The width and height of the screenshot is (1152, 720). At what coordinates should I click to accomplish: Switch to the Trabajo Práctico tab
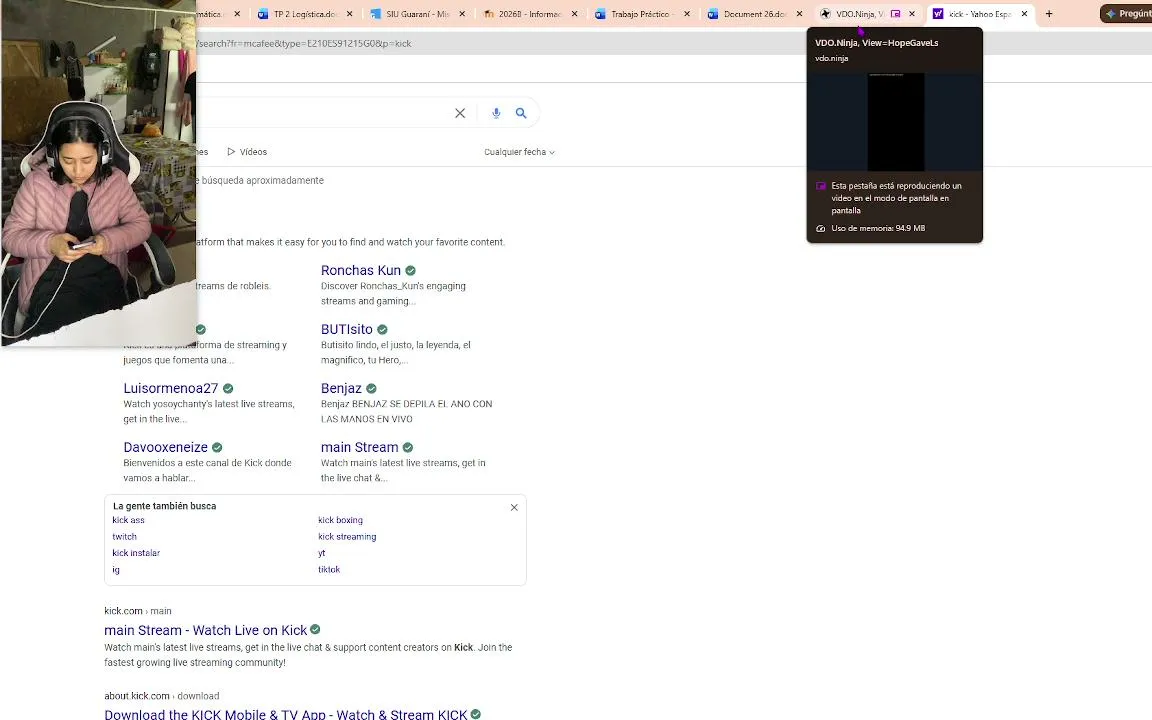coord(642,14)
